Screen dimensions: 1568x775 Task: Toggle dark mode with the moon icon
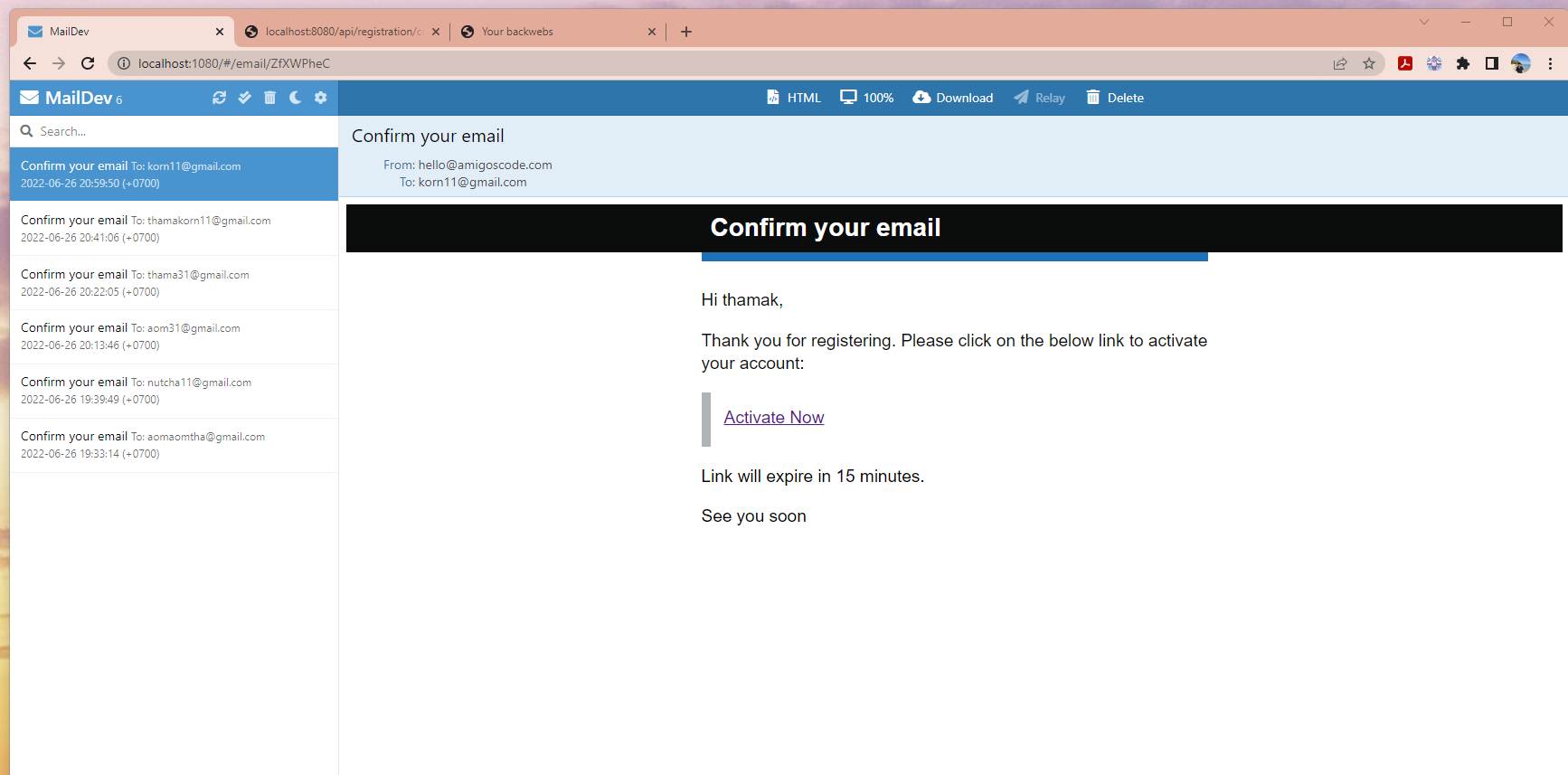pos(295,98)
